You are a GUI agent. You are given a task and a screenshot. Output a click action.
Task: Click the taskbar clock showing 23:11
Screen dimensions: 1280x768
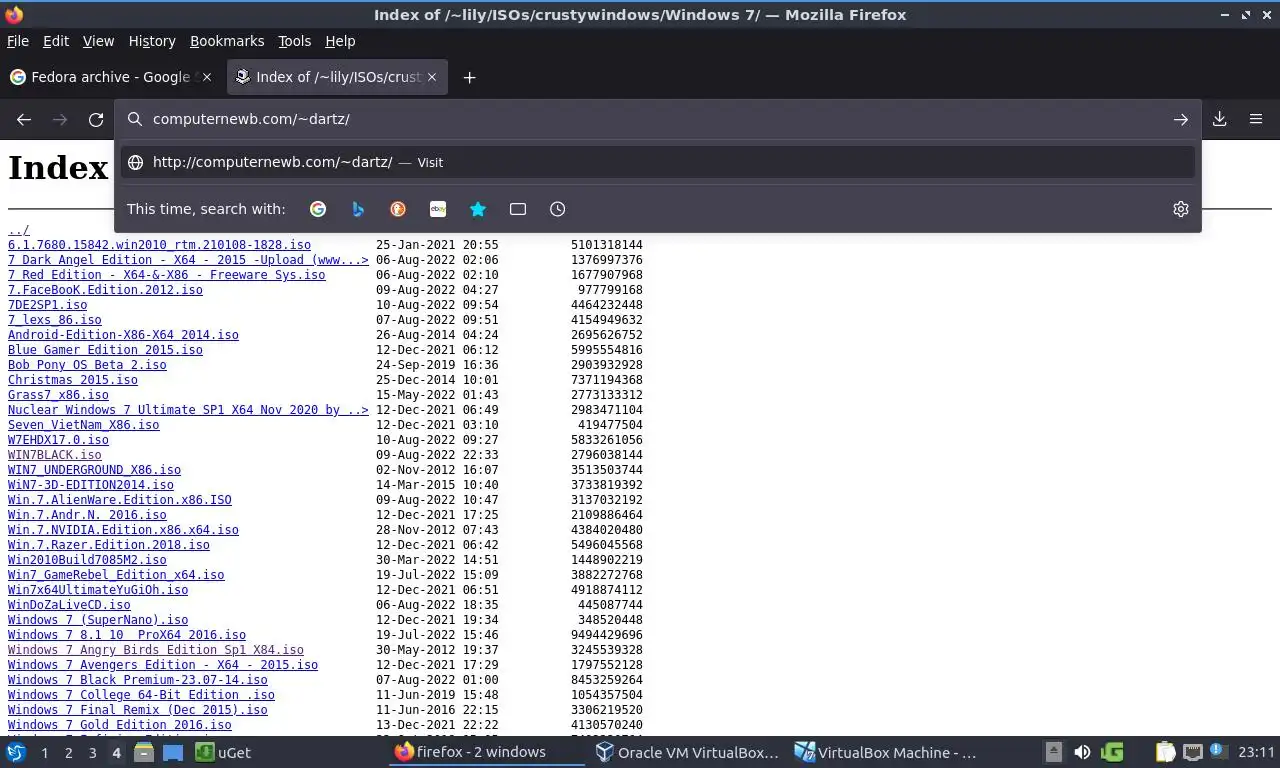tap(1256, 752)
